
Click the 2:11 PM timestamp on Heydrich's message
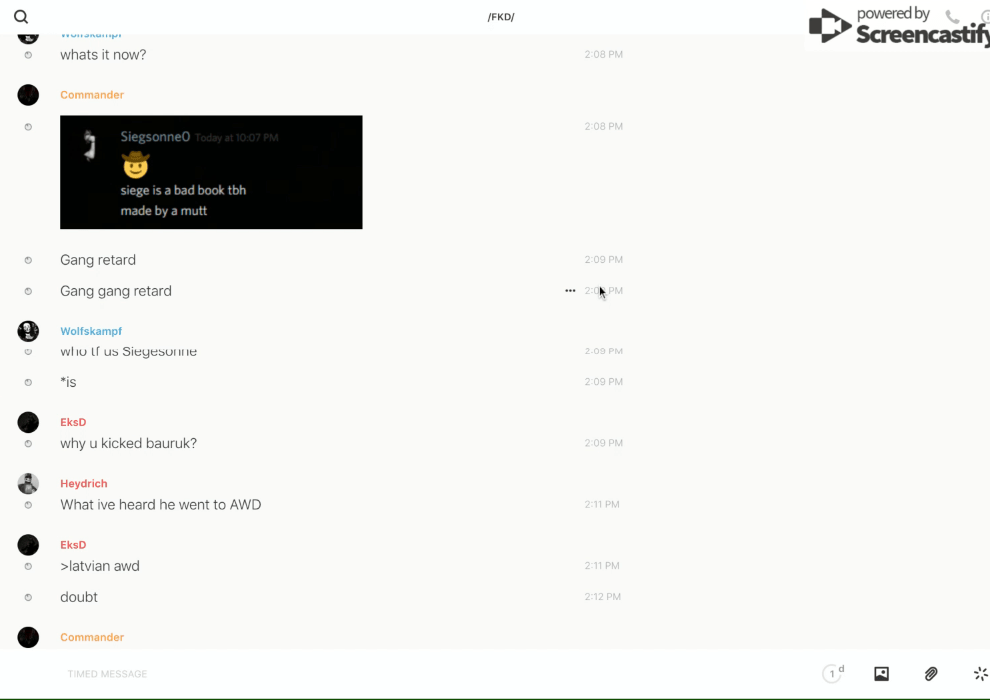[x=602, y=505]
